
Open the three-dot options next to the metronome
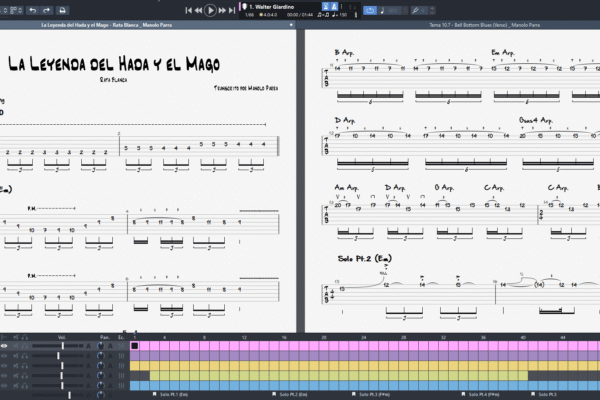[x=341, y=7]
